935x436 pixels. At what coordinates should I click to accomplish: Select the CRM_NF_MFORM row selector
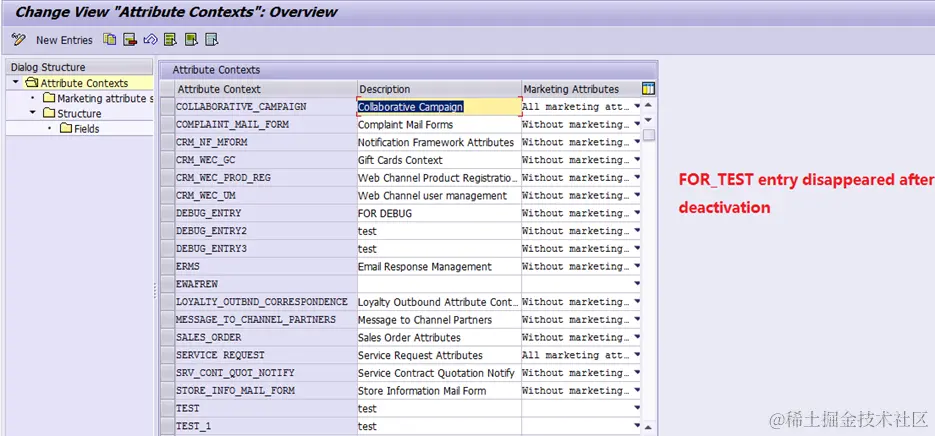[167, 143]
